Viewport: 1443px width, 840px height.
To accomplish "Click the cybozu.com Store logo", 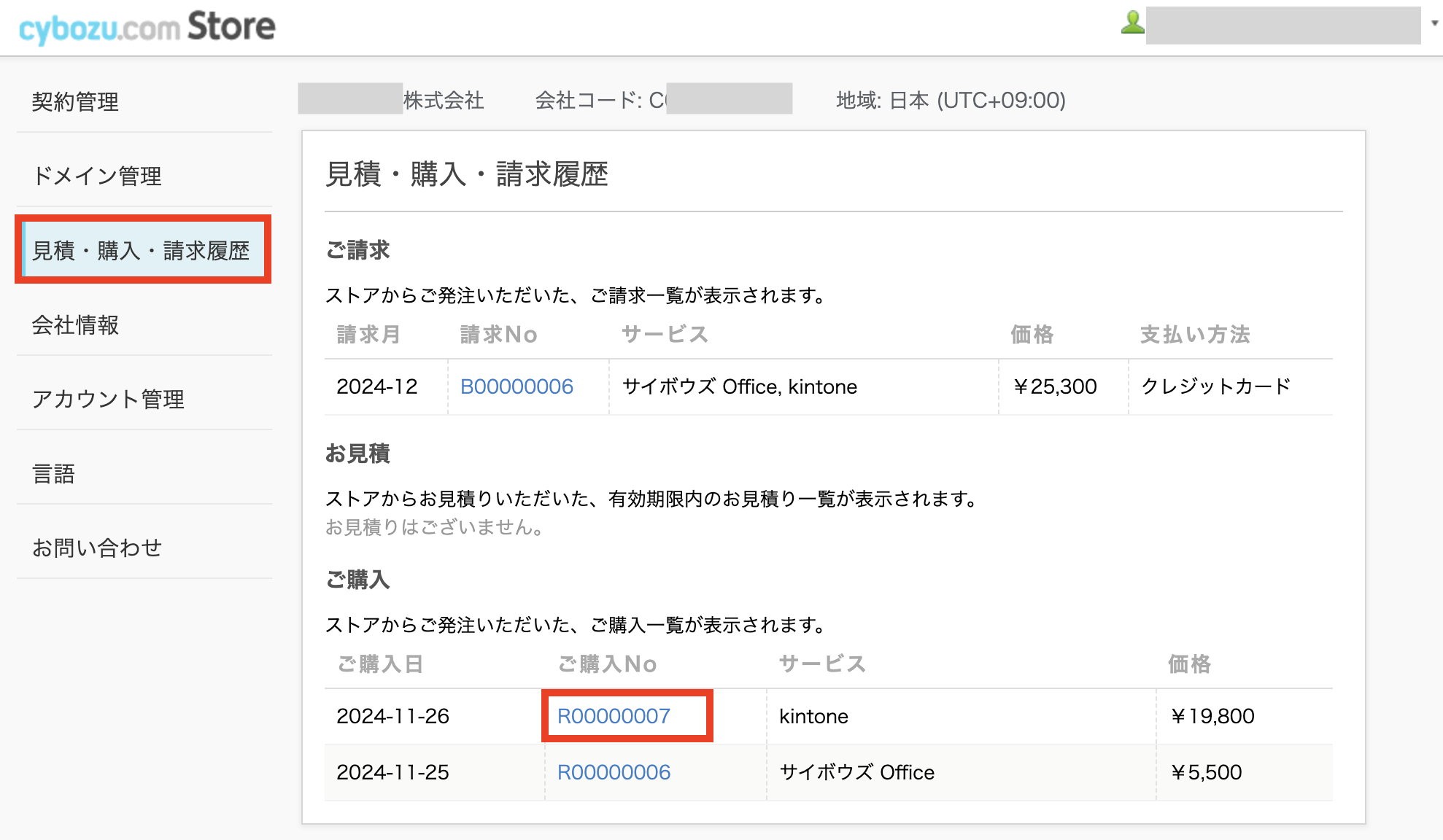I will click(147, 27).
